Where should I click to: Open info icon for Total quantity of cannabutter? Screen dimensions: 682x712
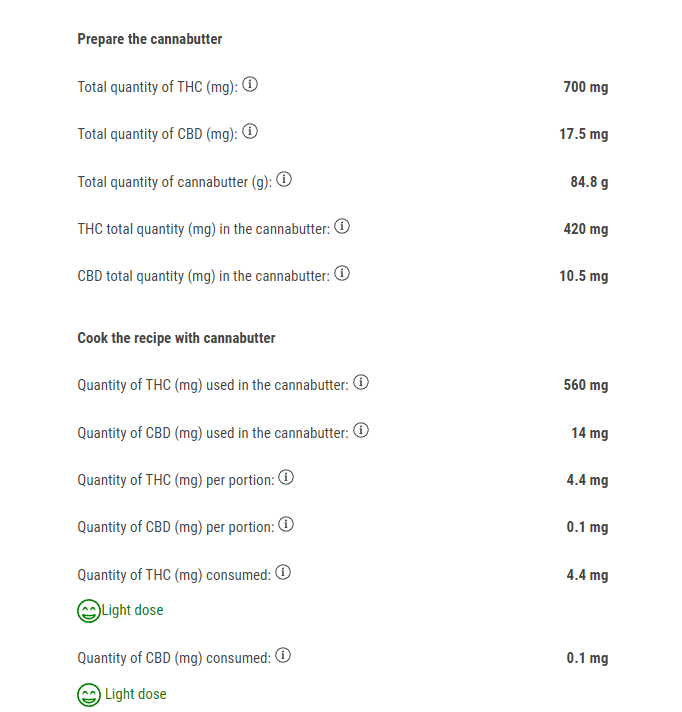284,179
